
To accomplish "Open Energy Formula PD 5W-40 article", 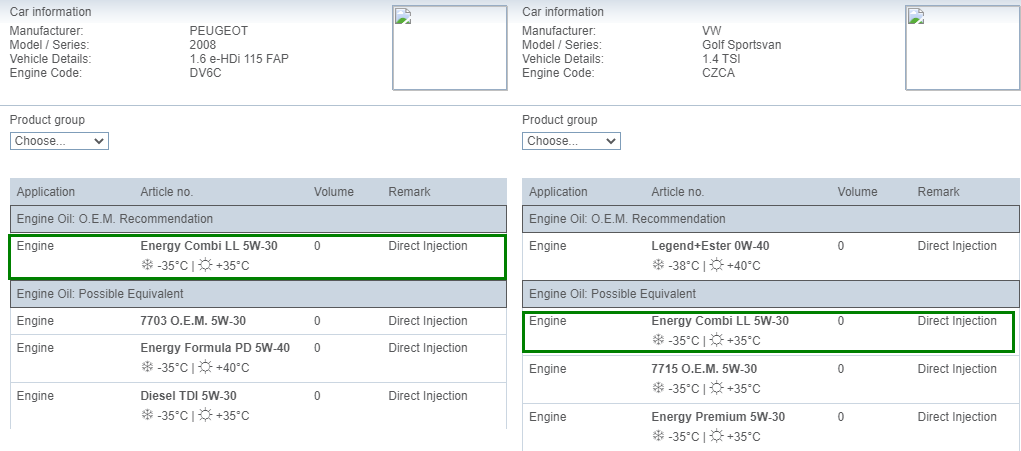I will point(216,348).
